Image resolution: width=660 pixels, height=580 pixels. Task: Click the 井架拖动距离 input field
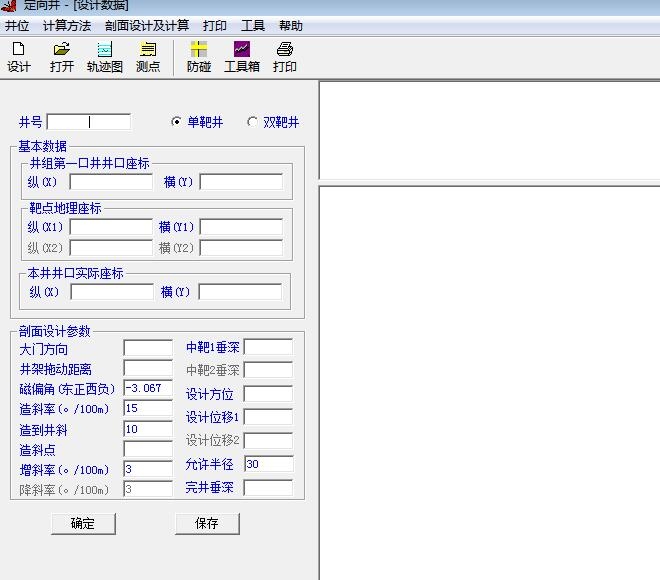tap(148, 368)
